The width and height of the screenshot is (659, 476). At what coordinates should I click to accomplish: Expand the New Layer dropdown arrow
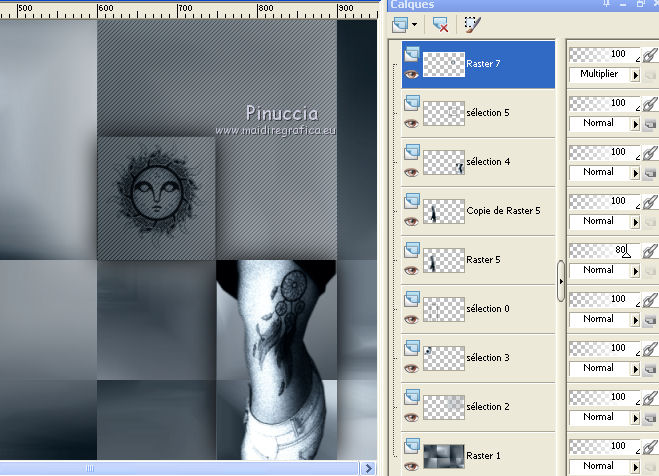coord(417,24)
